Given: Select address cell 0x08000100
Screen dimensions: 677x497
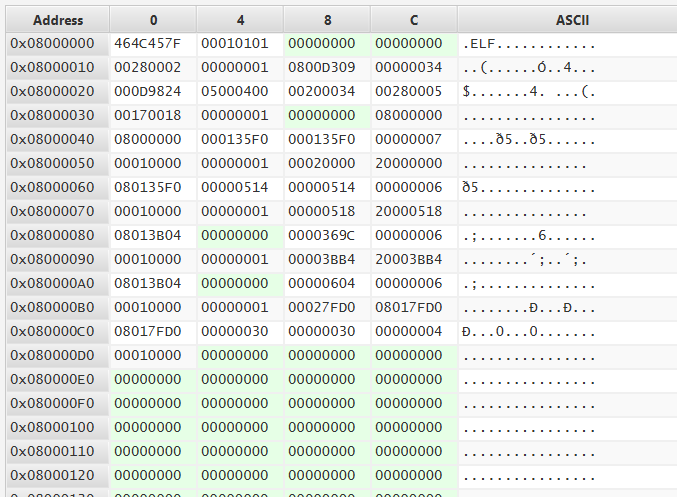Looking at the screenshot, I should 58,427.
